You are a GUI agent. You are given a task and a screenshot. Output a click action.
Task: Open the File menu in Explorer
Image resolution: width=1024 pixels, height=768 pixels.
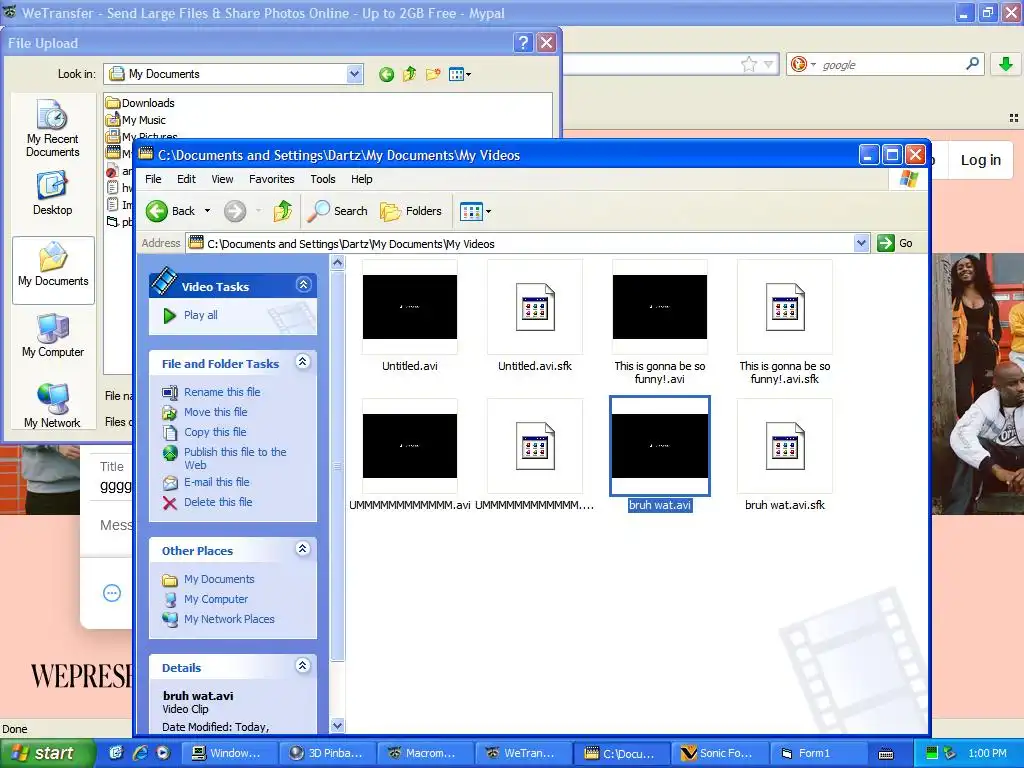[153, 179]
